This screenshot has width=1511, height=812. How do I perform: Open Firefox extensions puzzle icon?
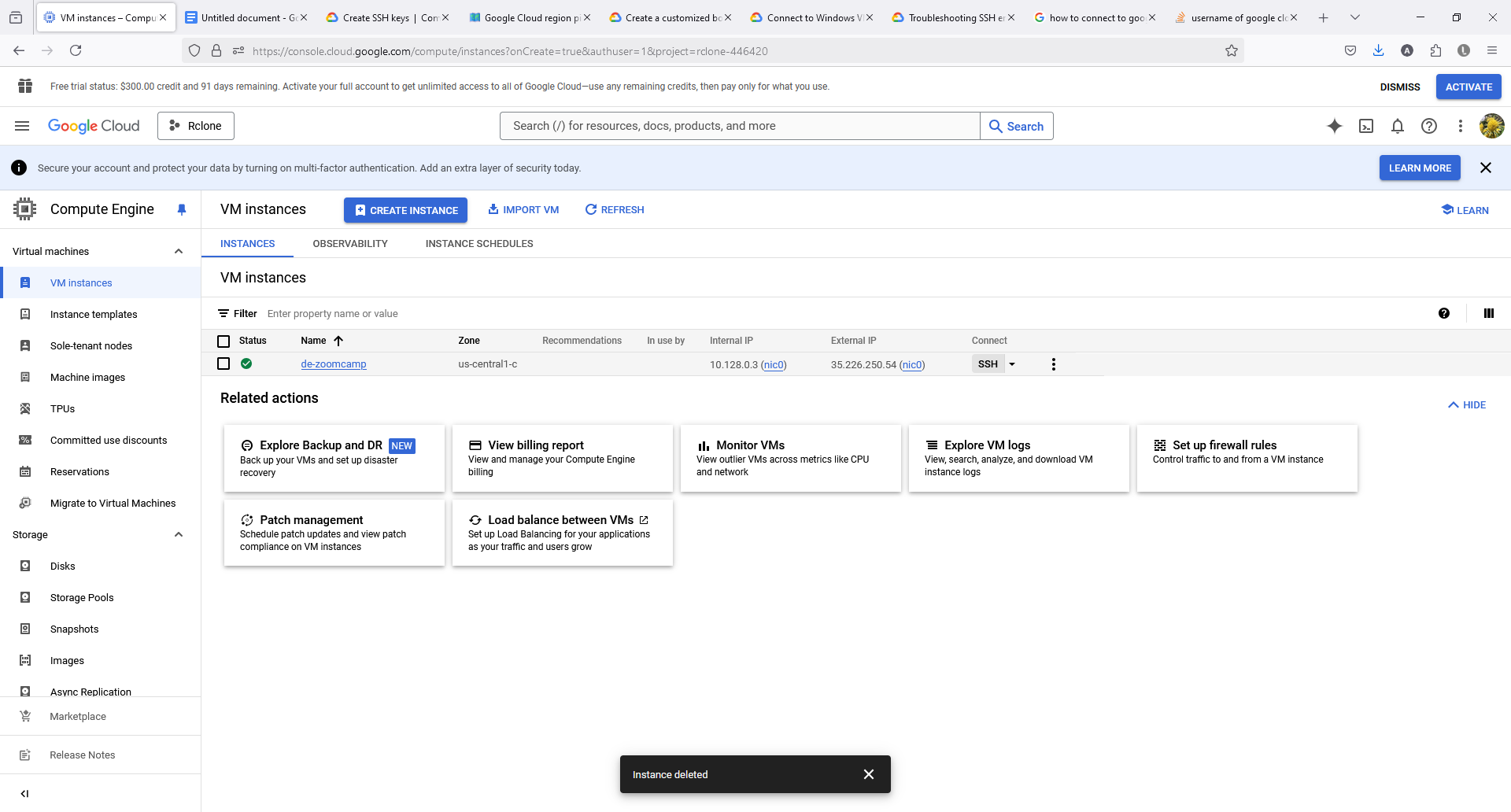point(1435,51)
